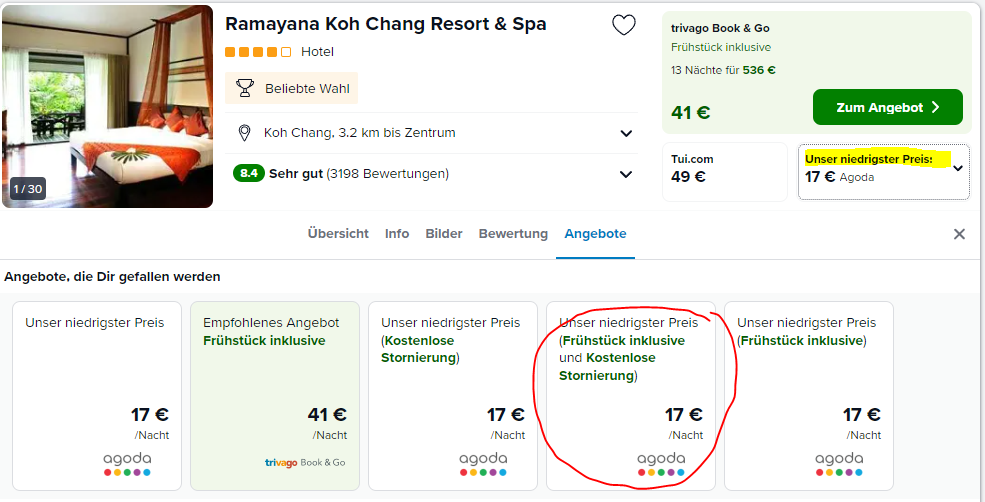The width and height of the screenshot is (985, 502).
Task: Open the hotel room photo thumbnail
Action: pyautogui.click(x=107, y=105)
